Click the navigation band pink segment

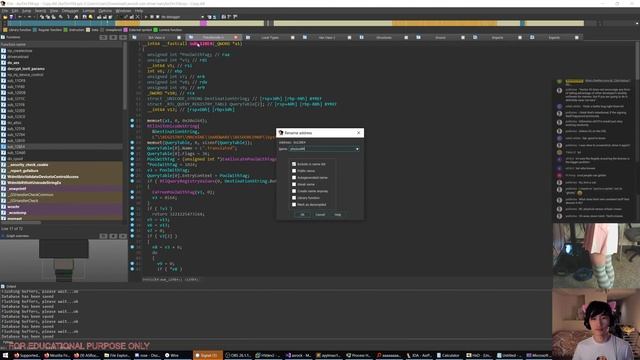(203, 23)
